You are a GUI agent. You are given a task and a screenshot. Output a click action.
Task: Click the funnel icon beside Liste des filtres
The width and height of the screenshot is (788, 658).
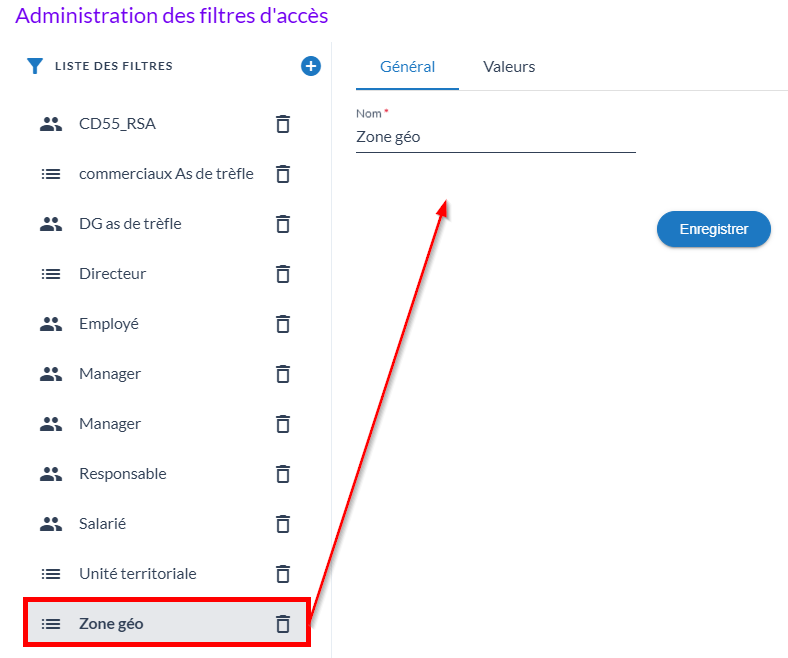[x=35, y=67]
